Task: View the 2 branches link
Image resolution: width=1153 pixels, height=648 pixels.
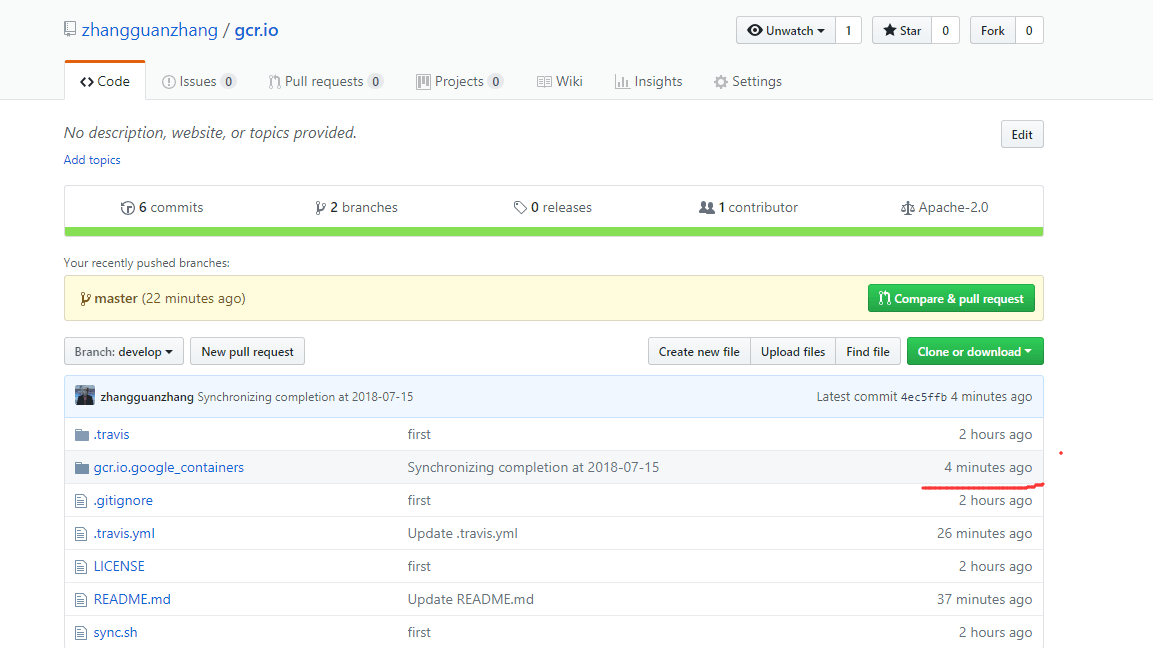Action: point(357,207)
